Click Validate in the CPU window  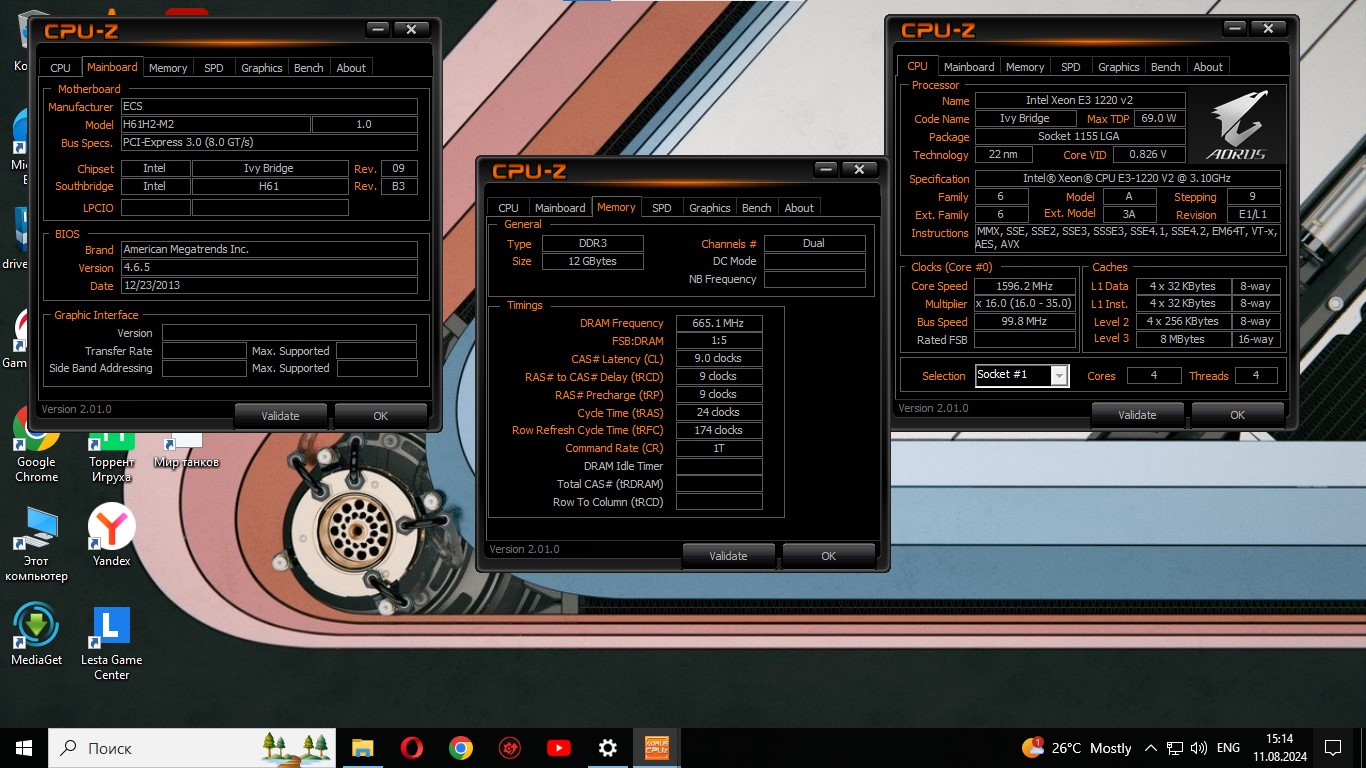(1138, 415)
